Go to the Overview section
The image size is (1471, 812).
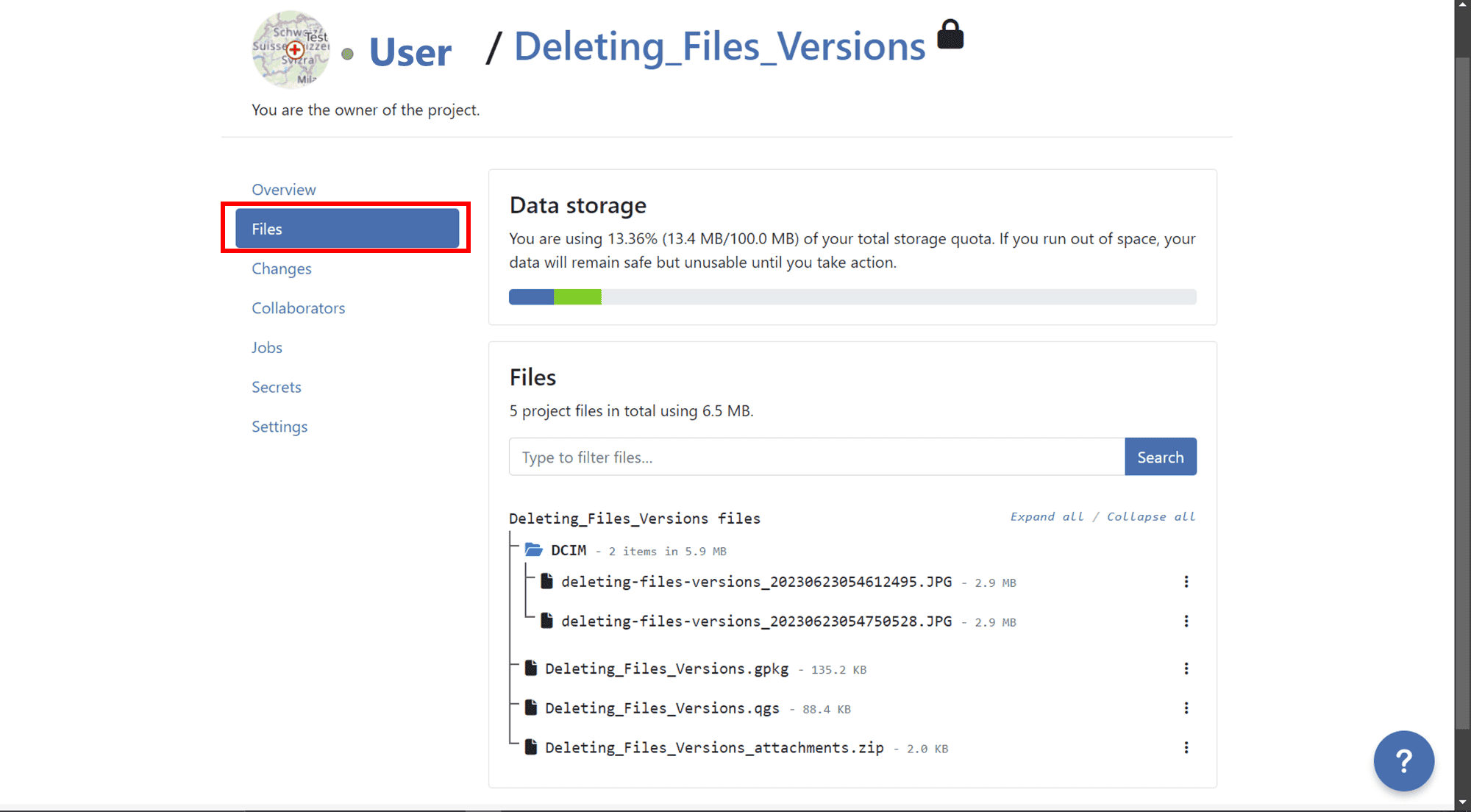(284, 189)
